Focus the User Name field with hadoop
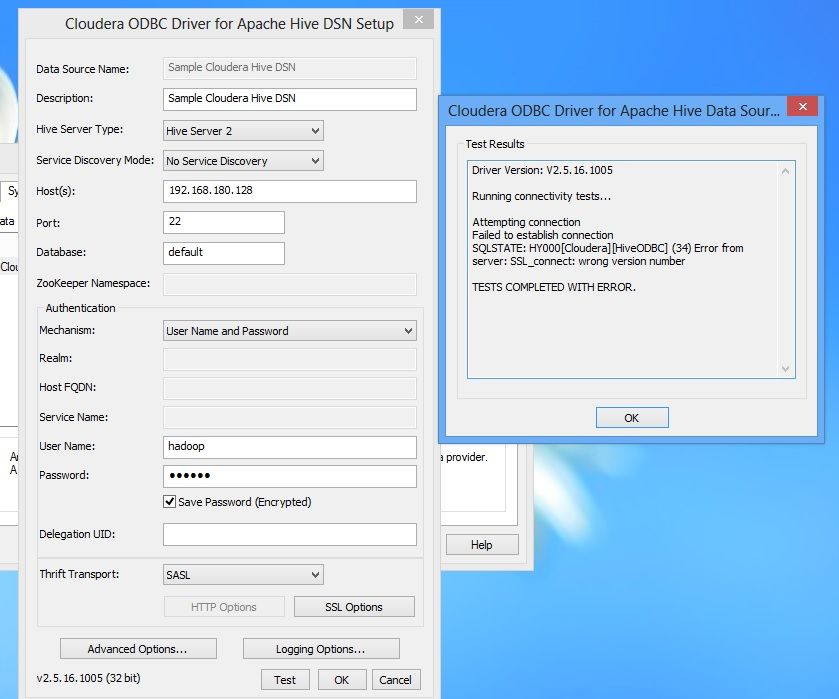This screenshot has height=699, width=839. point(289,447)
